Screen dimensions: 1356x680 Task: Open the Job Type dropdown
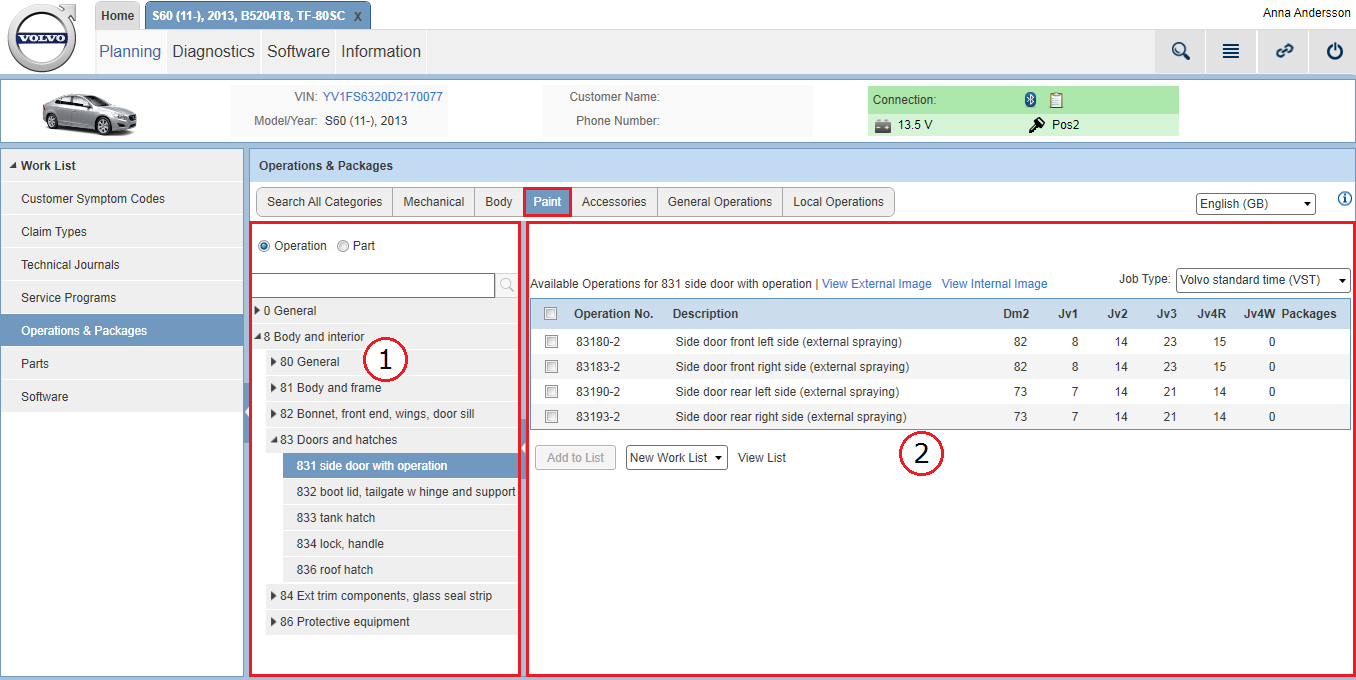[1263, 280]
